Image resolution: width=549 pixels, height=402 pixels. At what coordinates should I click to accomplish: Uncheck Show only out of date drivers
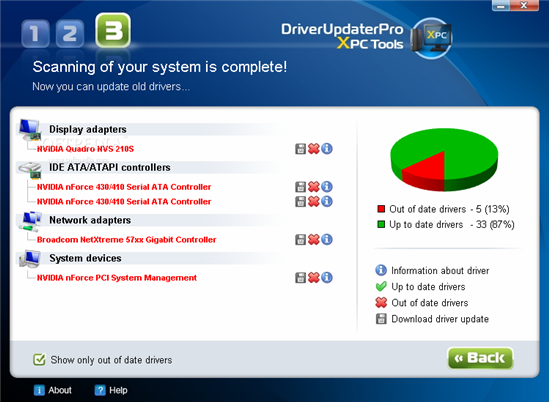pos(39,359)
